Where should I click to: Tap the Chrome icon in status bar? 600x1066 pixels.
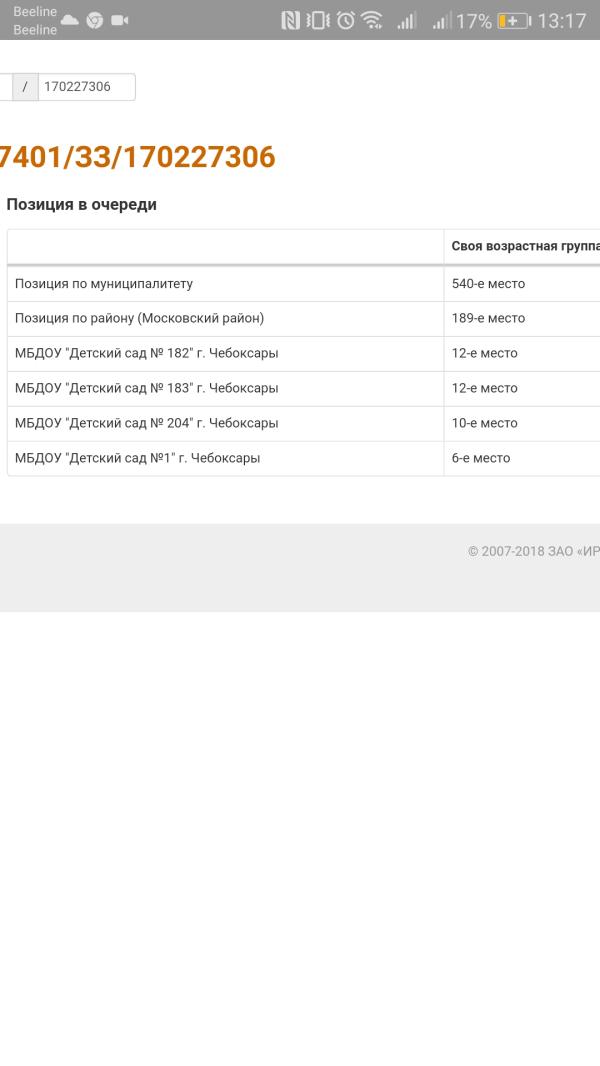pos(94,20)
